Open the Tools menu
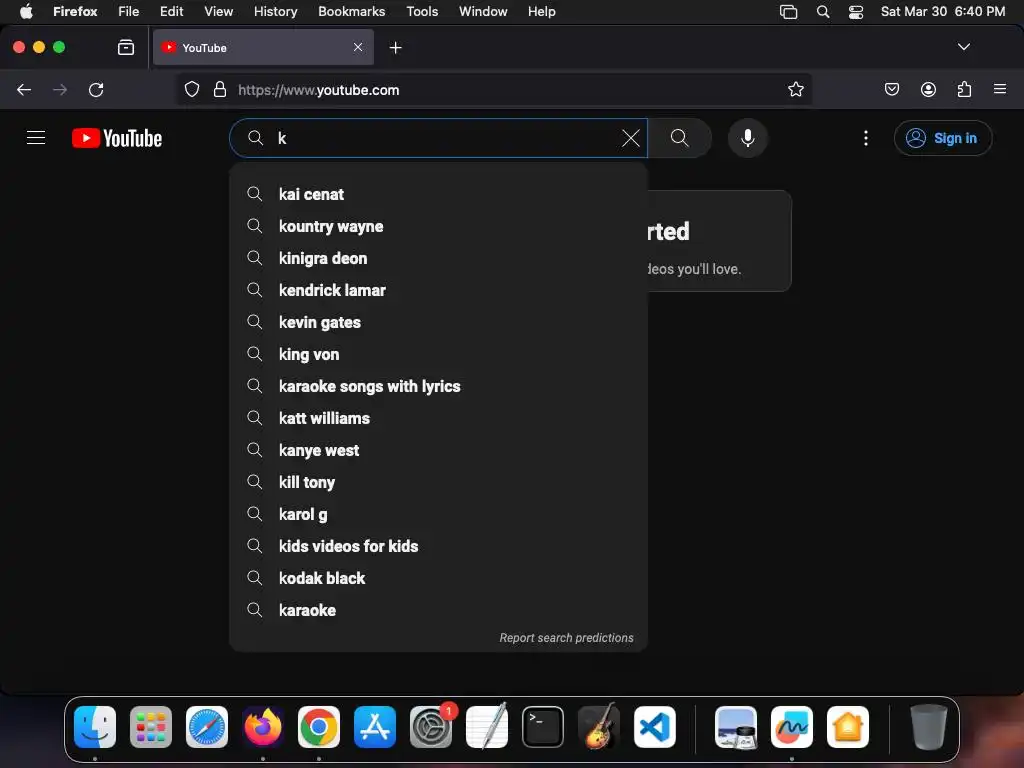Image resolution: width=1024 pixels, height=768 pixels. point(422,11)
